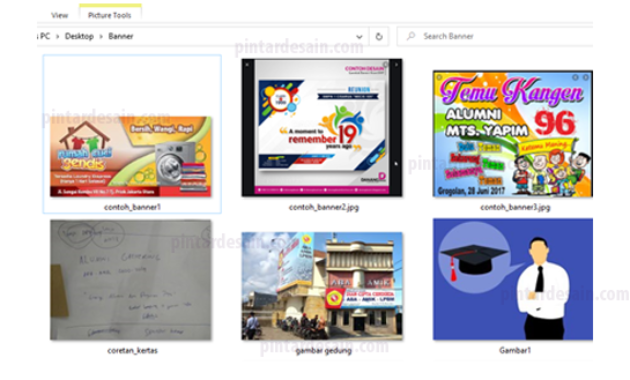Select the Gambar1 graduation thumbnail
Viewport: 630px width, 380px height.
[x=513, y=279]
